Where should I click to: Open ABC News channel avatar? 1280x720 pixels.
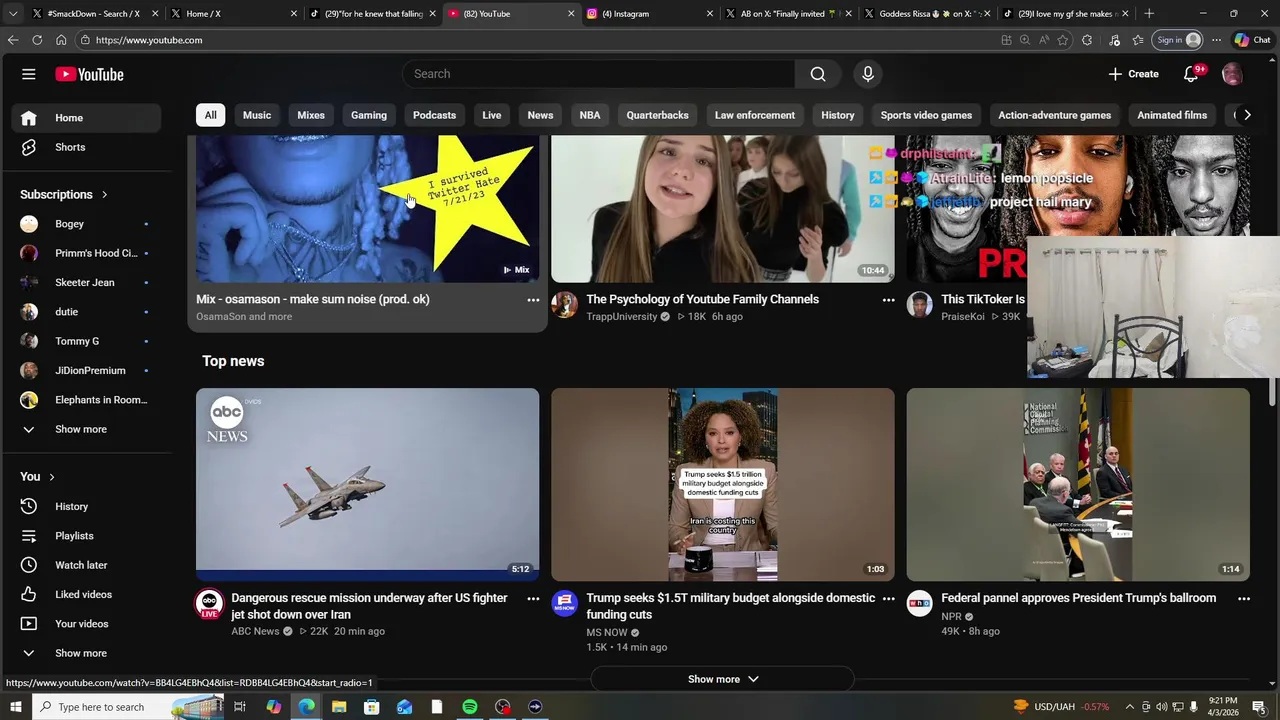(209, 603)
